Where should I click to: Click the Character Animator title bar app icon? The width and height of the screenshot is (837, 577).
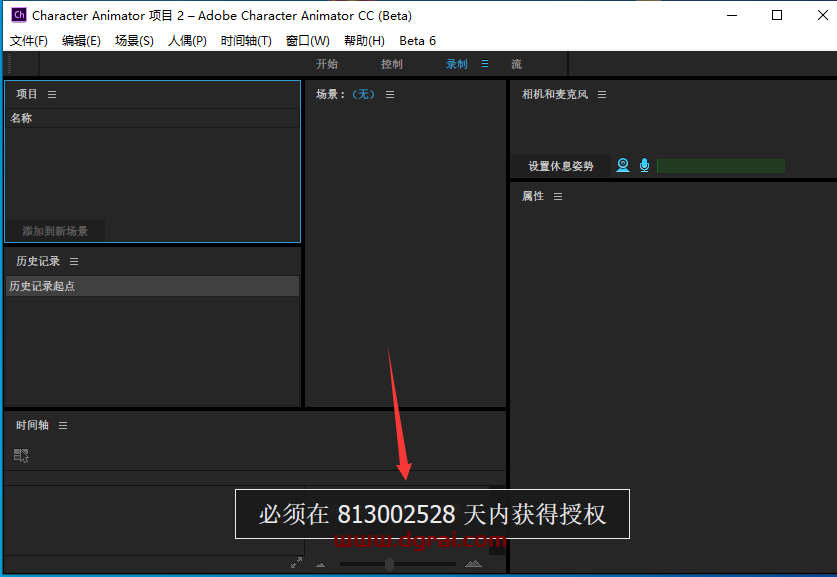pos(19,15)
